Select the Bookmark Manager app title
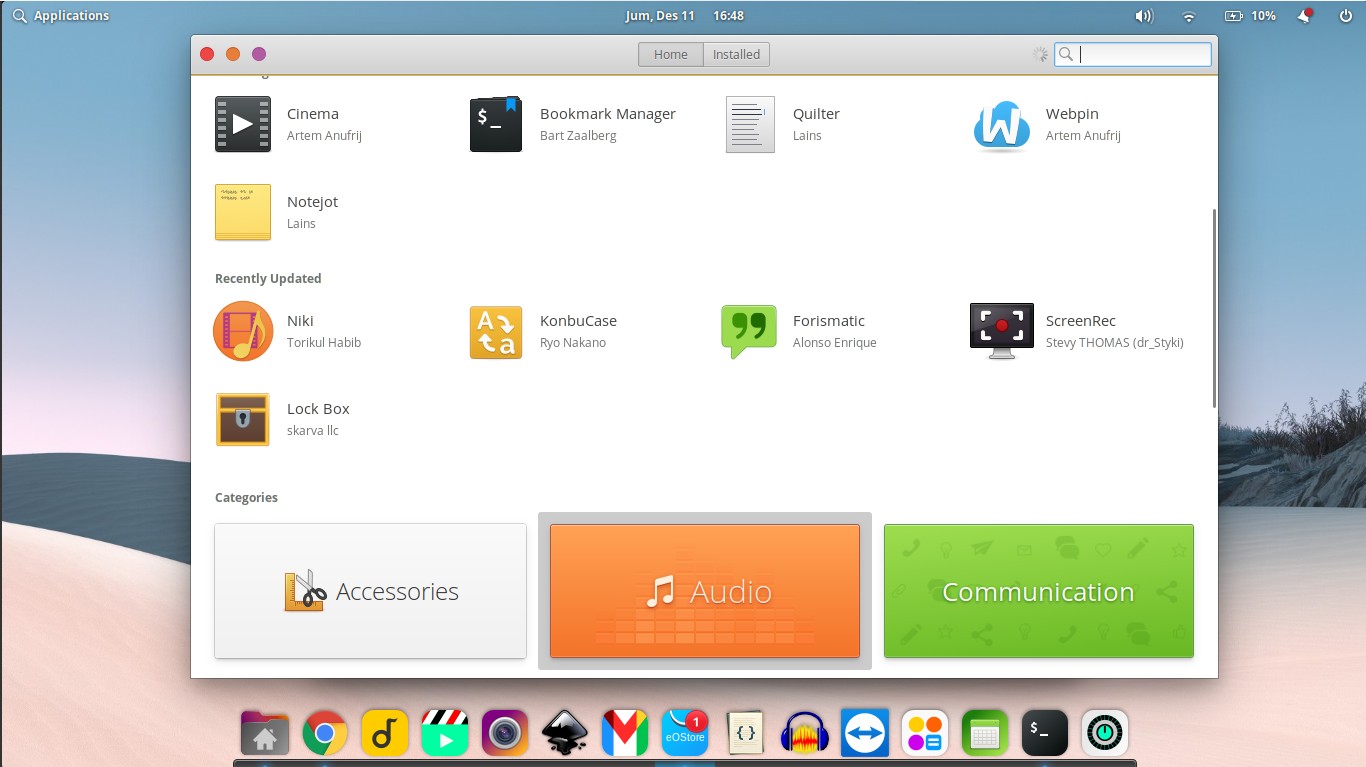The width and height of the screenshot is (1366, 767). [608, 114]
